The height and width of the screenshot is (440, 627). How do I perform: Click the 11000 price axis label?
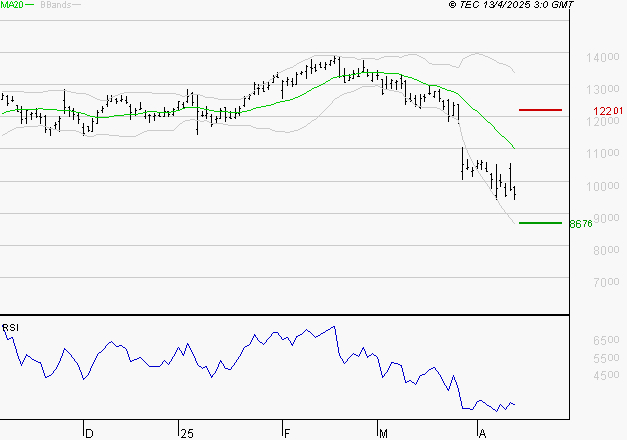point(603,153)
